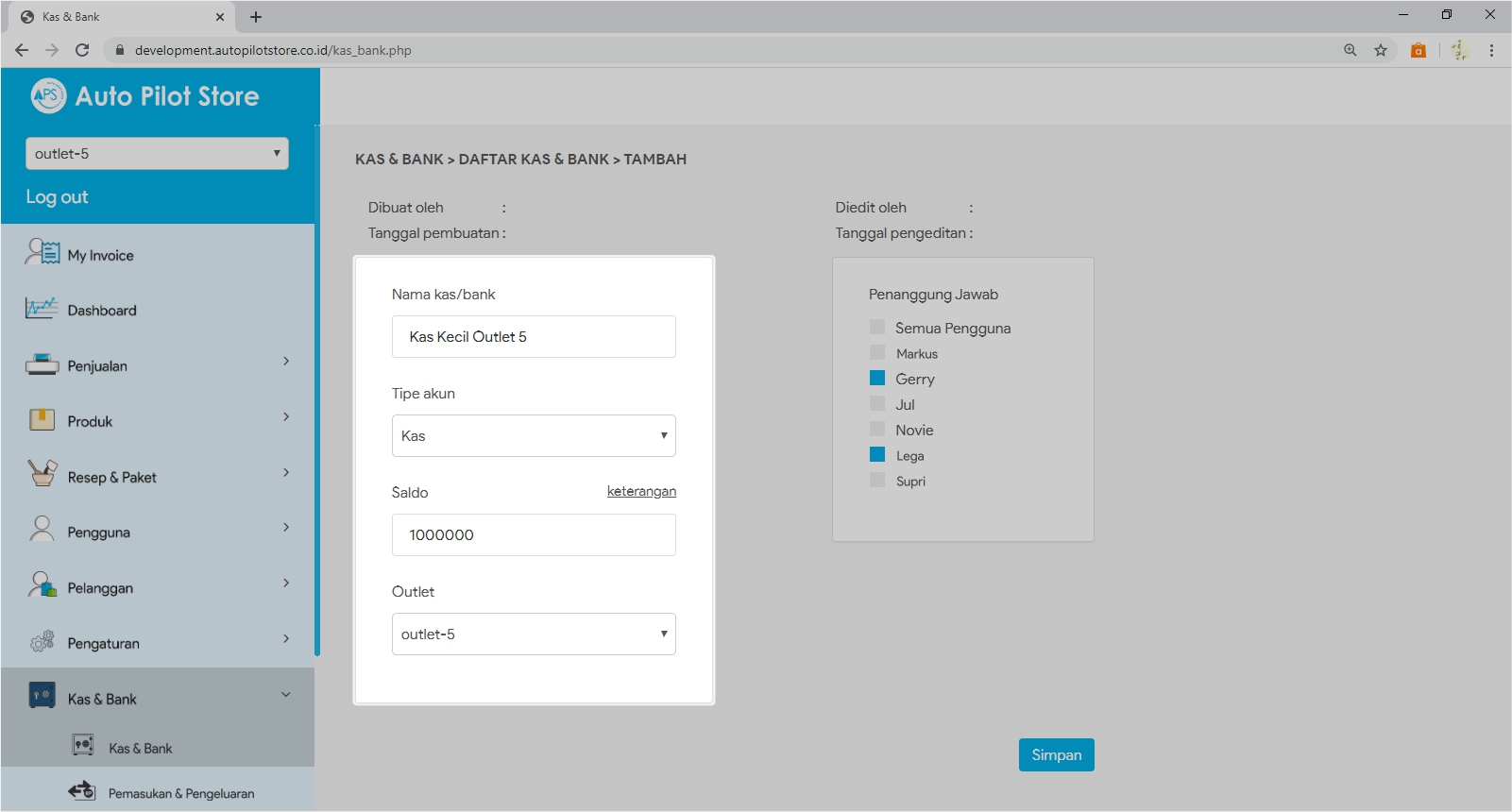1512x812 pixels.
Task: Open the Outlet dropdown in the form
Action: pyautogui.click(x=534, y=634)
